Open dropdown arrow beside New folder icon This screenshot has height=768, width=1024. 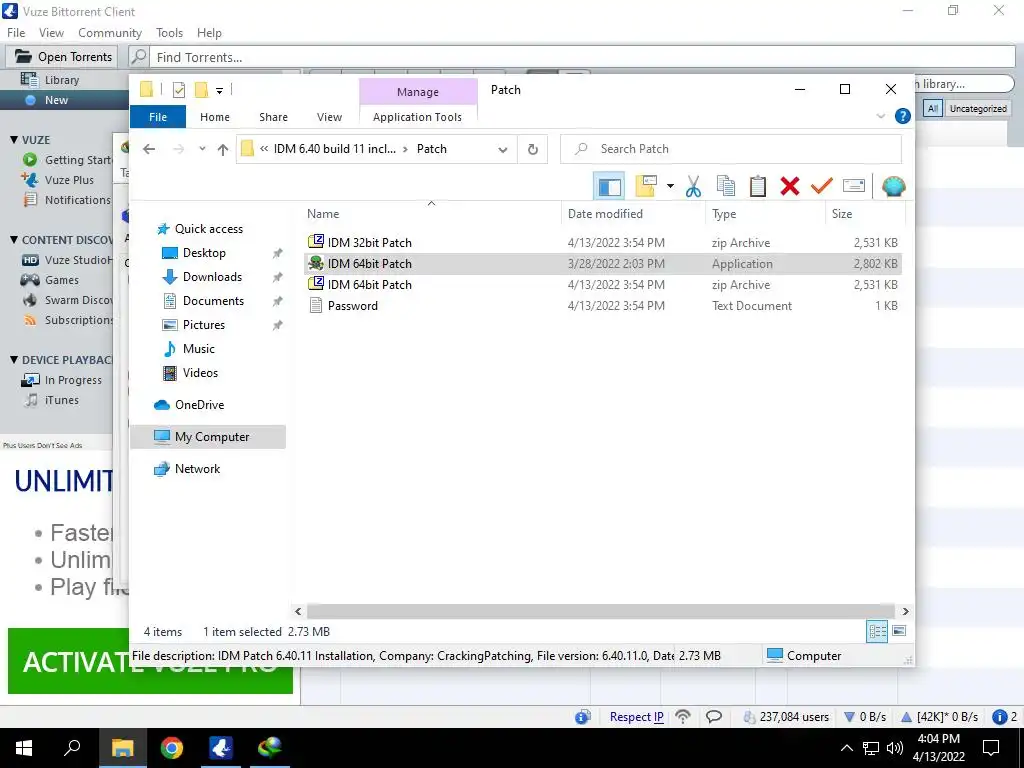tap(670, 187)
